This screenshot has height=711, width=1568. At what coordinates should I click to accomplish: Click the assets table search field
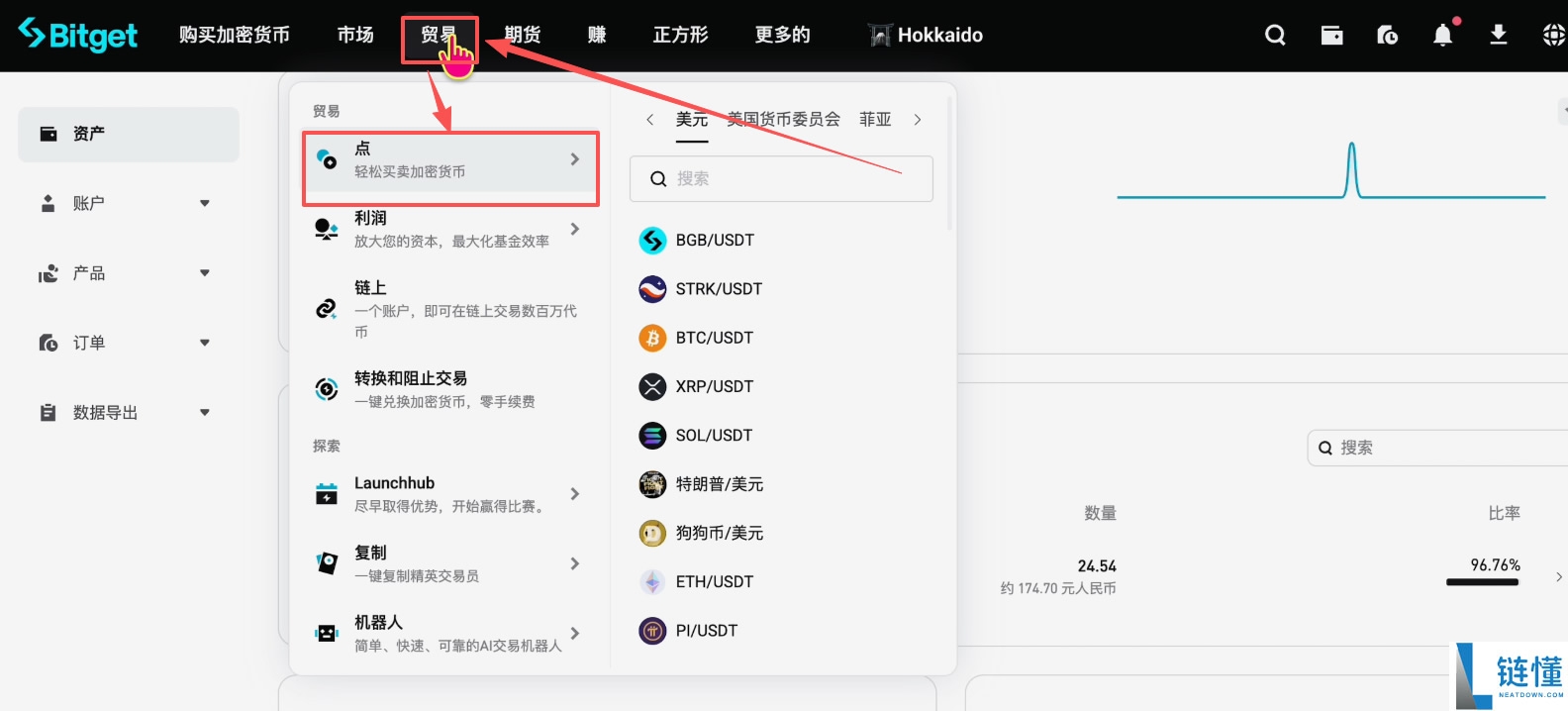click(1438, 448)
